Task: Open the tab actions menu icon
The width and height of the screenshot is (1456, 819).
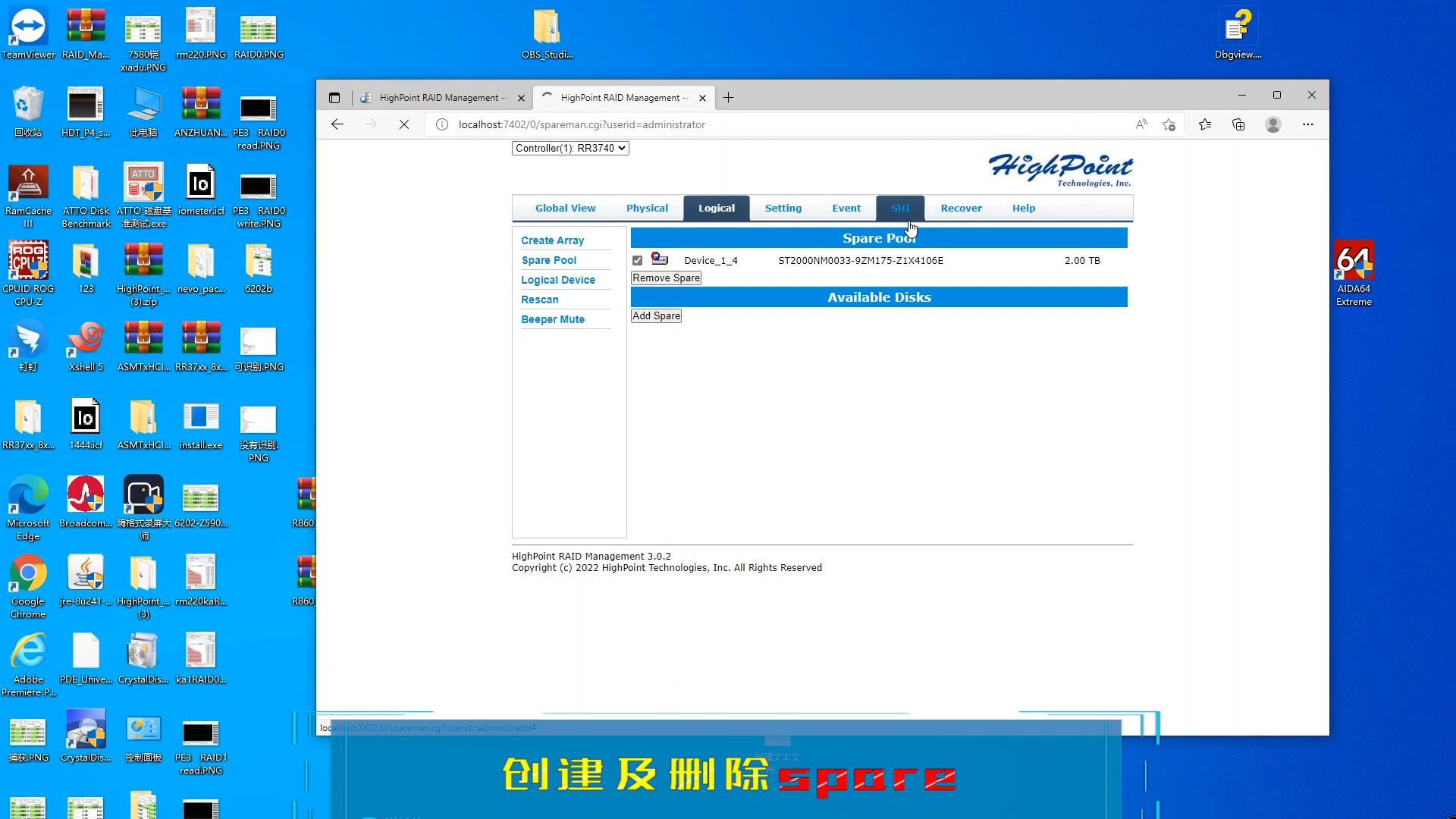Action: click(334, 98)
